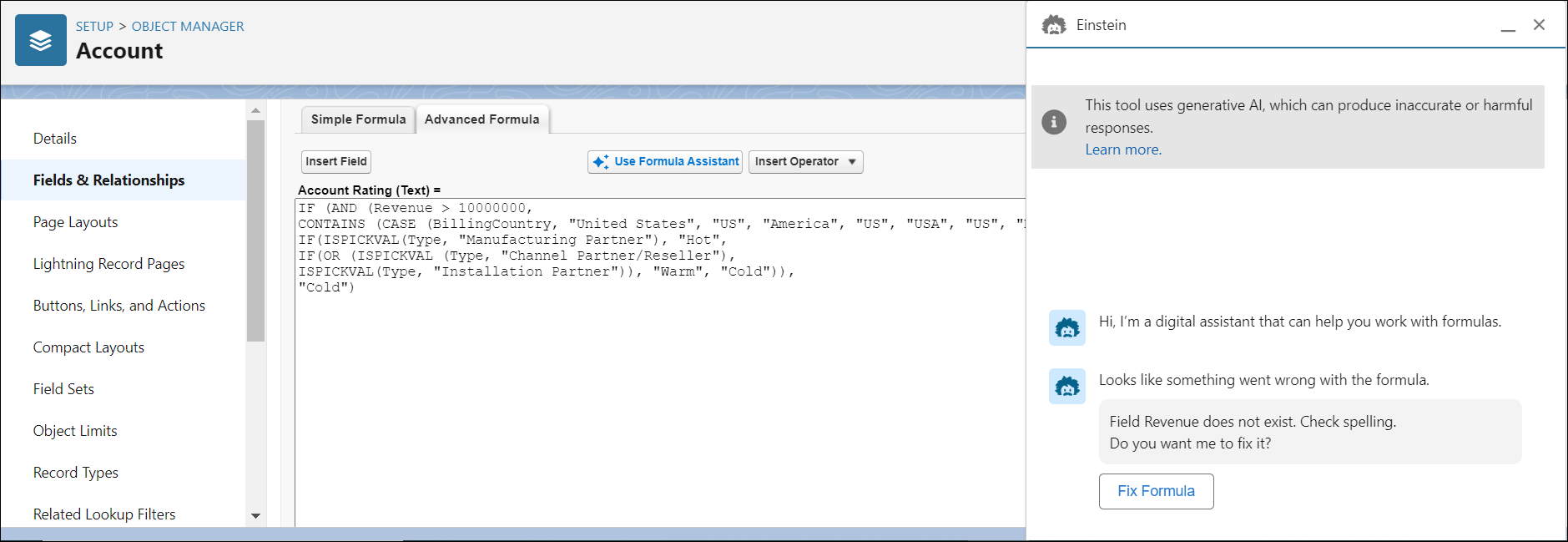The height and width of the screenshot is (542, 1568).
Task: Click Einstein avatar beside greeting message
Action: 1067,327
